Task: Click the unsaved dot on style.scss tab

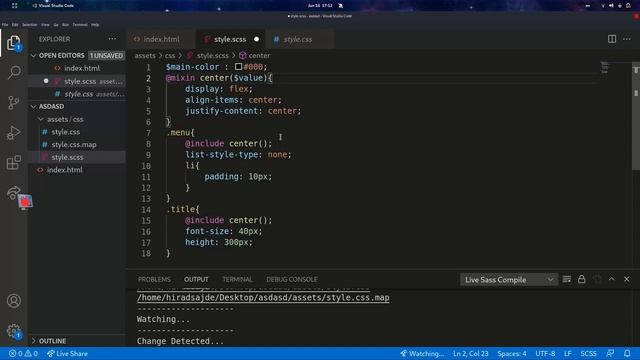Action: 256,39
